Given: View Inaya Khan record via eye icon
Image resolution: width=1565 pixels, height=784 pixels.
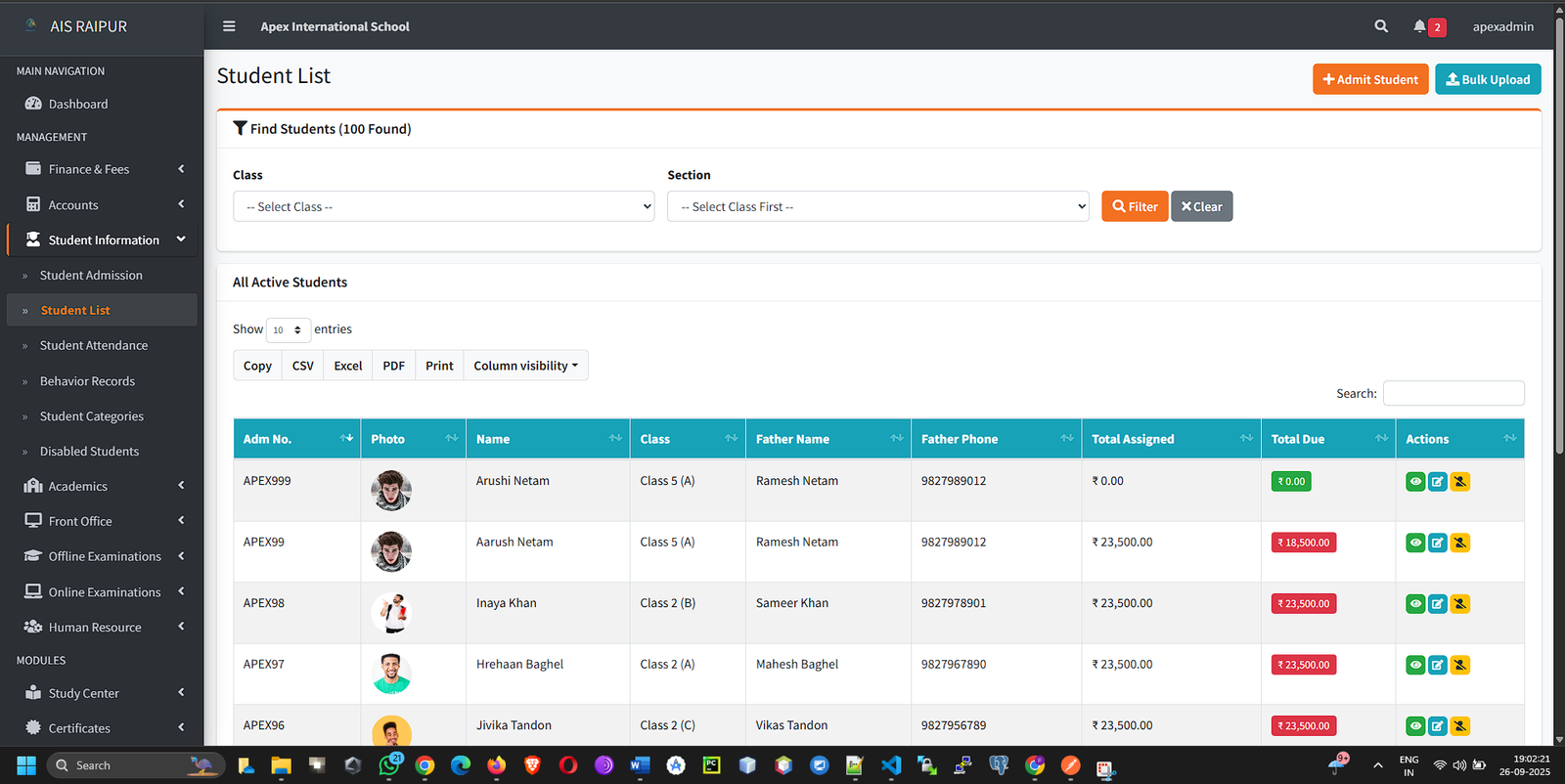Looking at the screenshot, I should click(x=1415, y=604).
